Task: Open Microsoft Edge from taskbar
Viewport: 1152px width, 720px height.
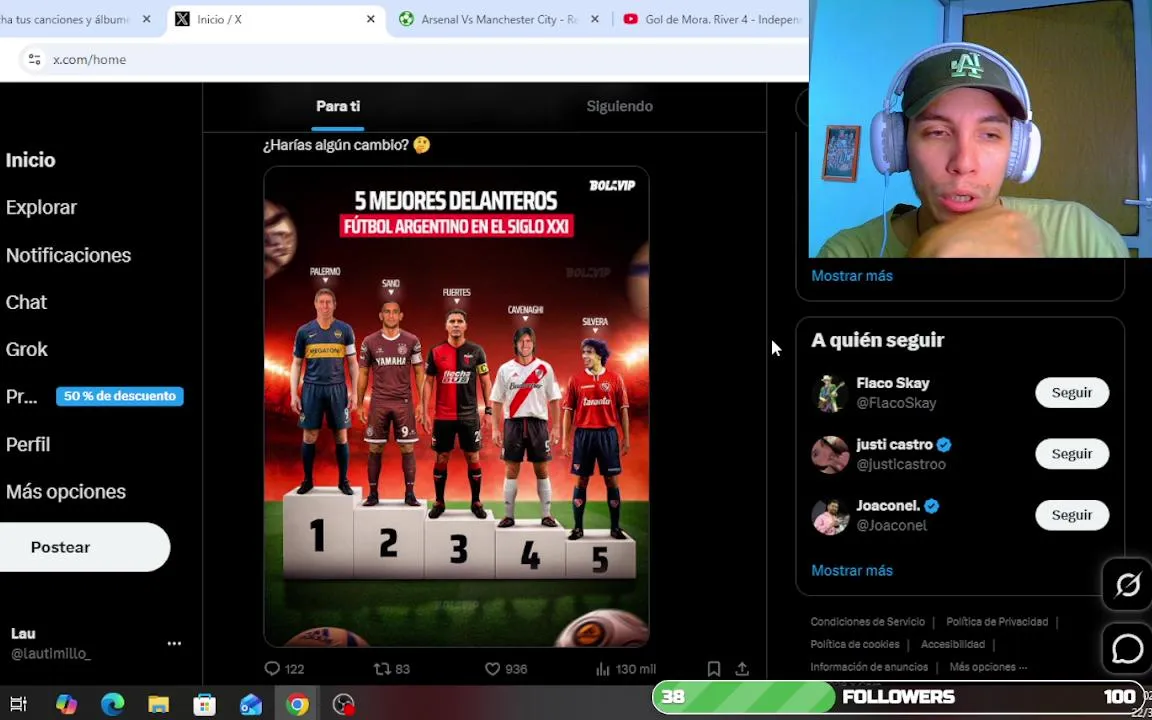Action: (x=112, y=704)
